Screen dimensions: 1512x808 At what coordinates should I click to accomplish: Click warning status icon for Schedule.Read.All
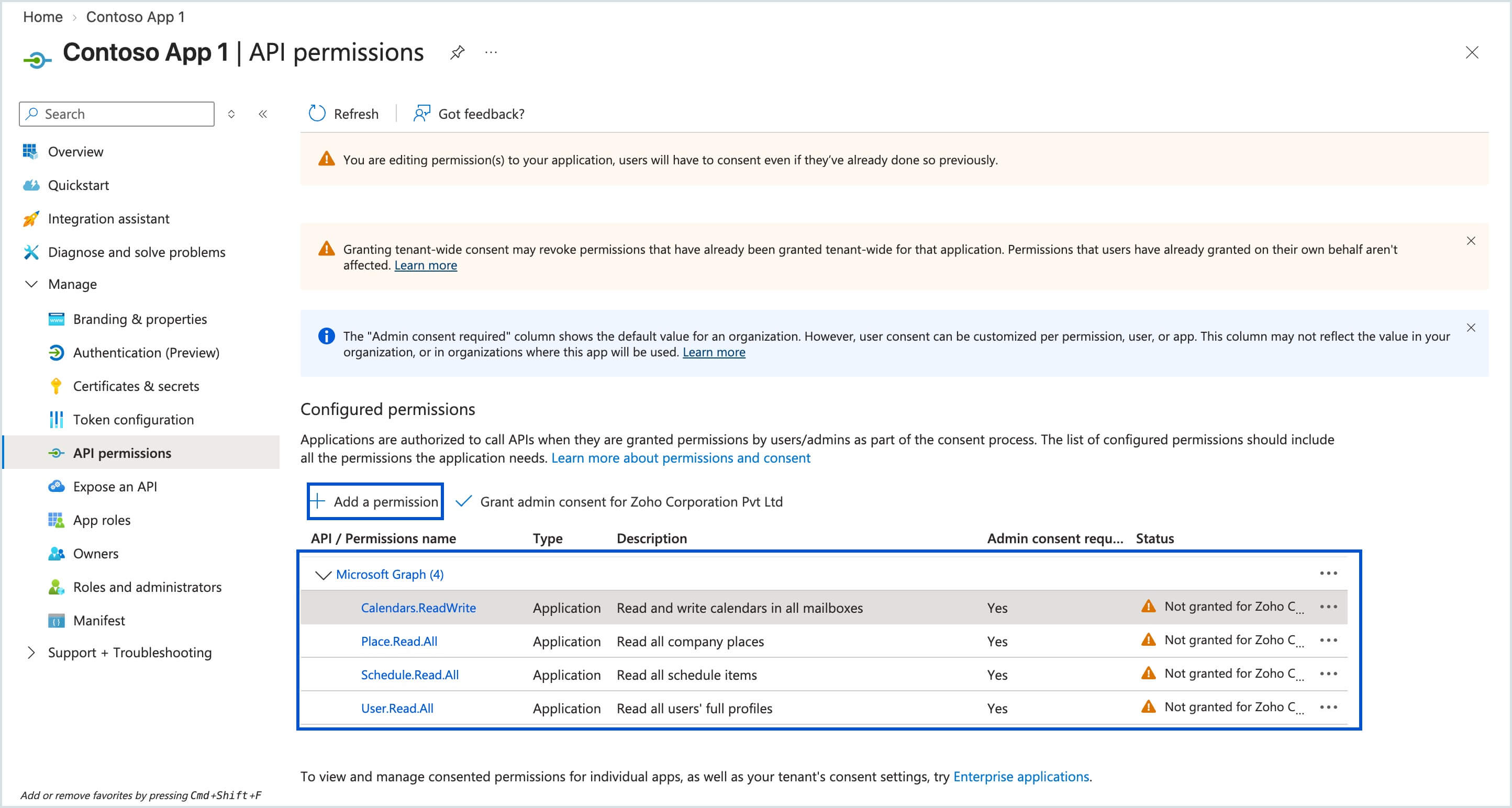tap(1148, 673)
